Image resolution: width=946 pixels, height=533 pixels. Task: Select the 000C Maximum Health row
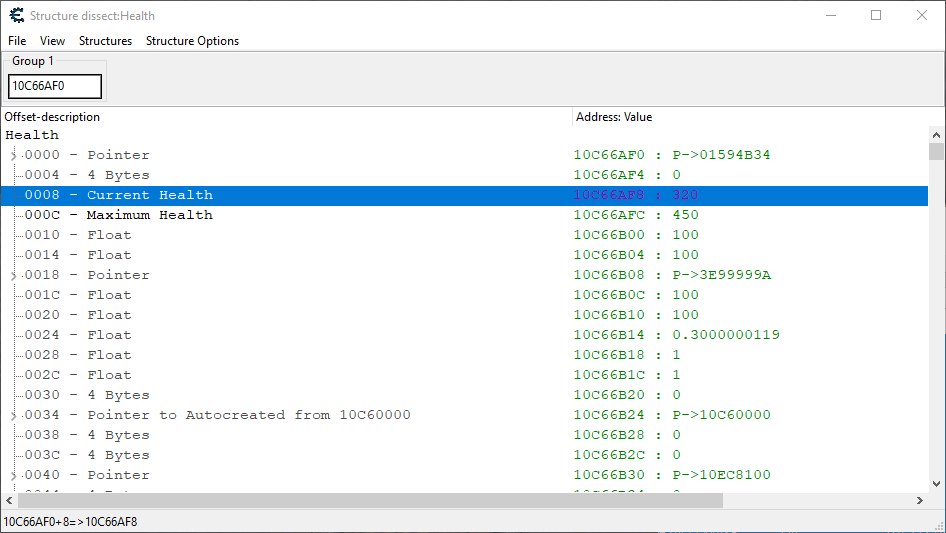pyautogui.click(x=149, y=215)
